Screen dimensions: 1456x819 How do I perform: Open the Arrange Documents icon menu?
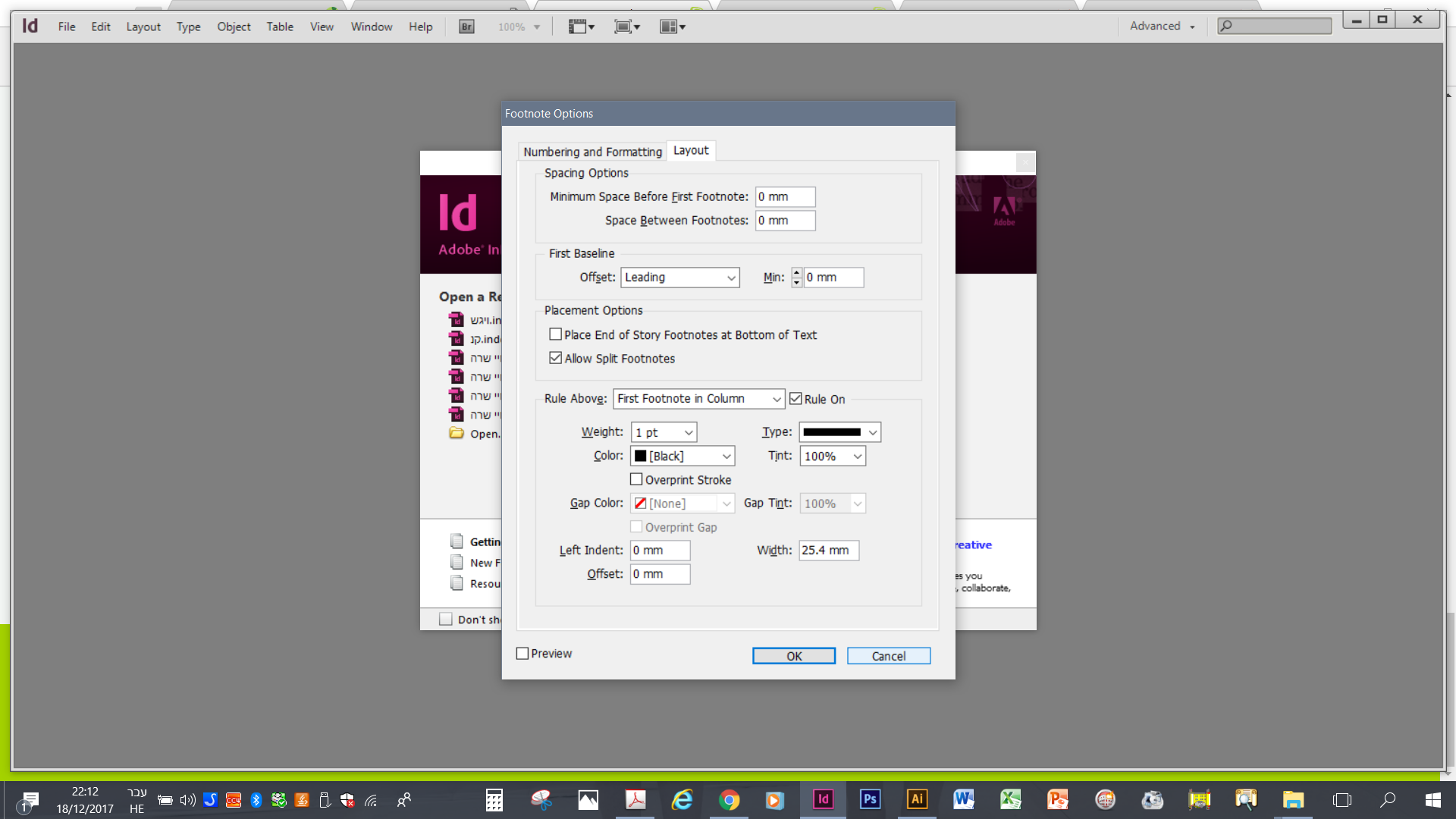(x=673, y=27)
